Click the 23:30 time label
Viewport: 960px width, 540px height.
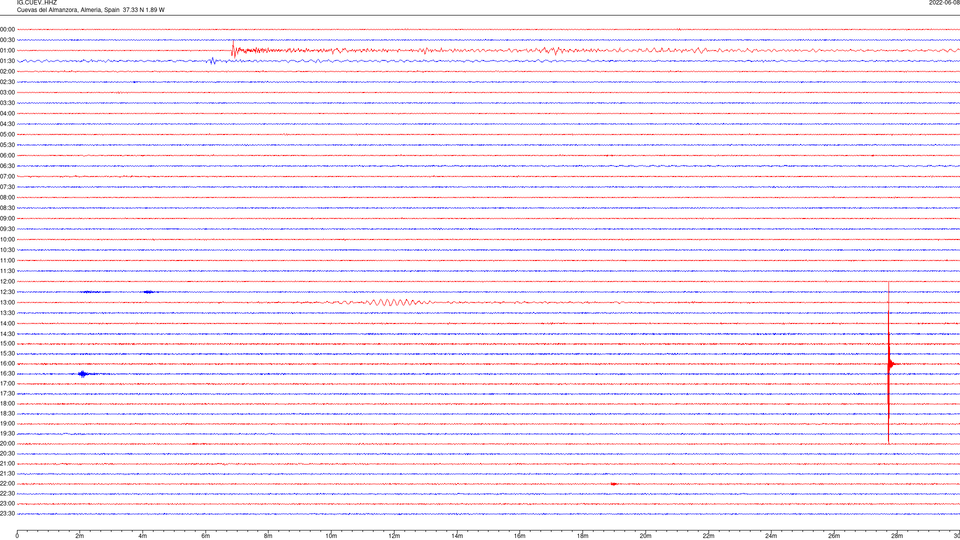(7, 514)
